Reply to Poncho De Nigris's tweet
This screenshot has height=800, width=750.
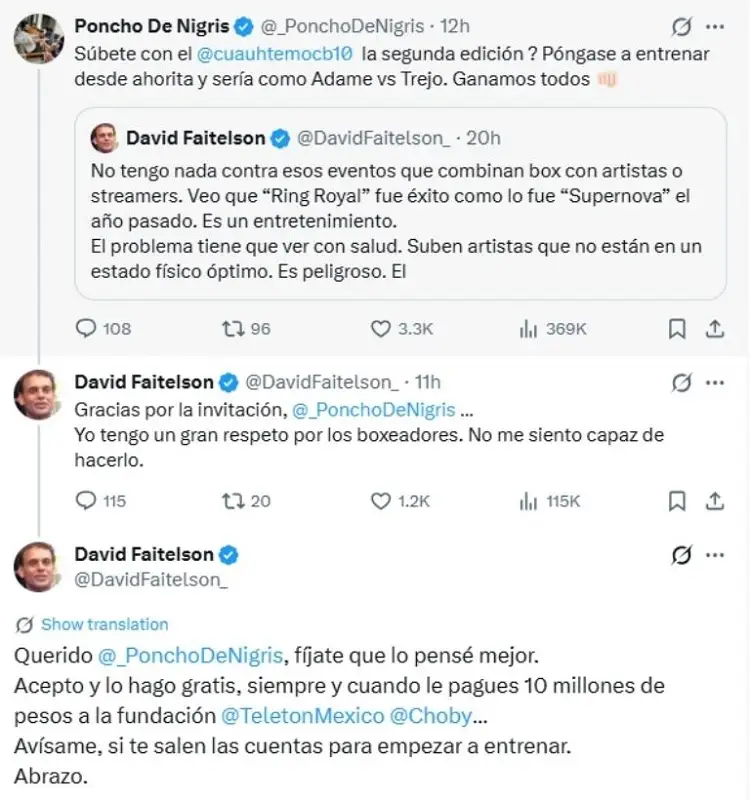click(x=85, y=328)
